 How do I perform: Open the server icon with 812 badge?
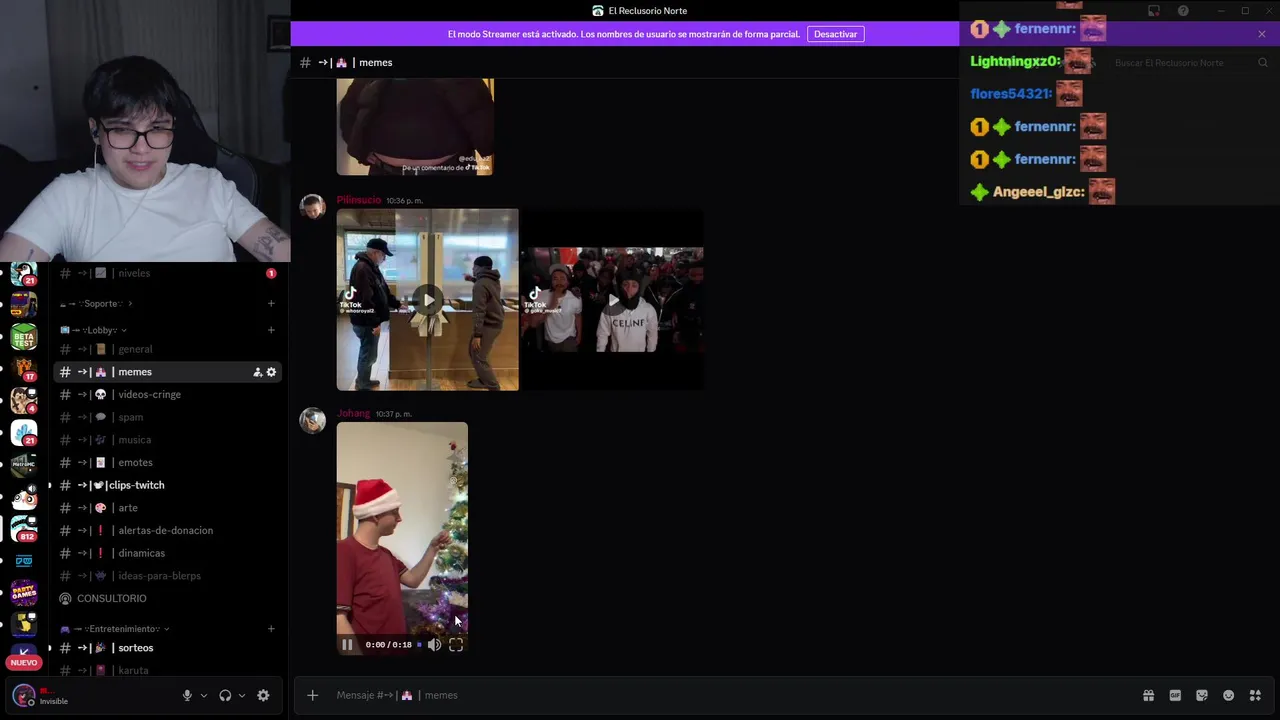coord(24,528)
